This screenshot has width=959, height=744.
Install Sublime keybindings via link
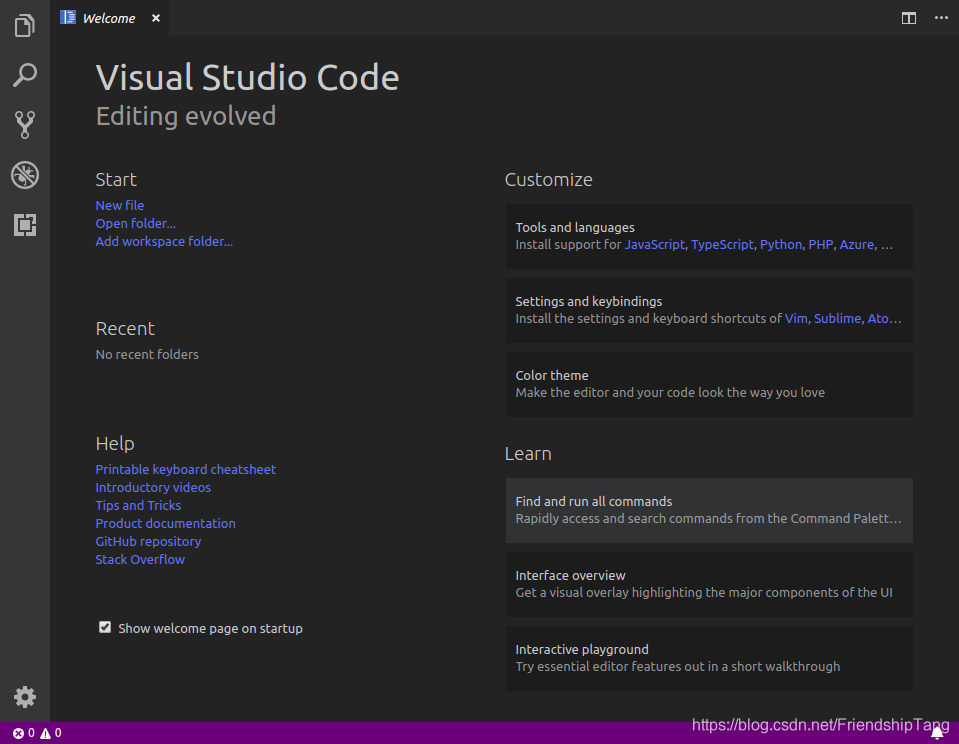(x=837, y=319)
